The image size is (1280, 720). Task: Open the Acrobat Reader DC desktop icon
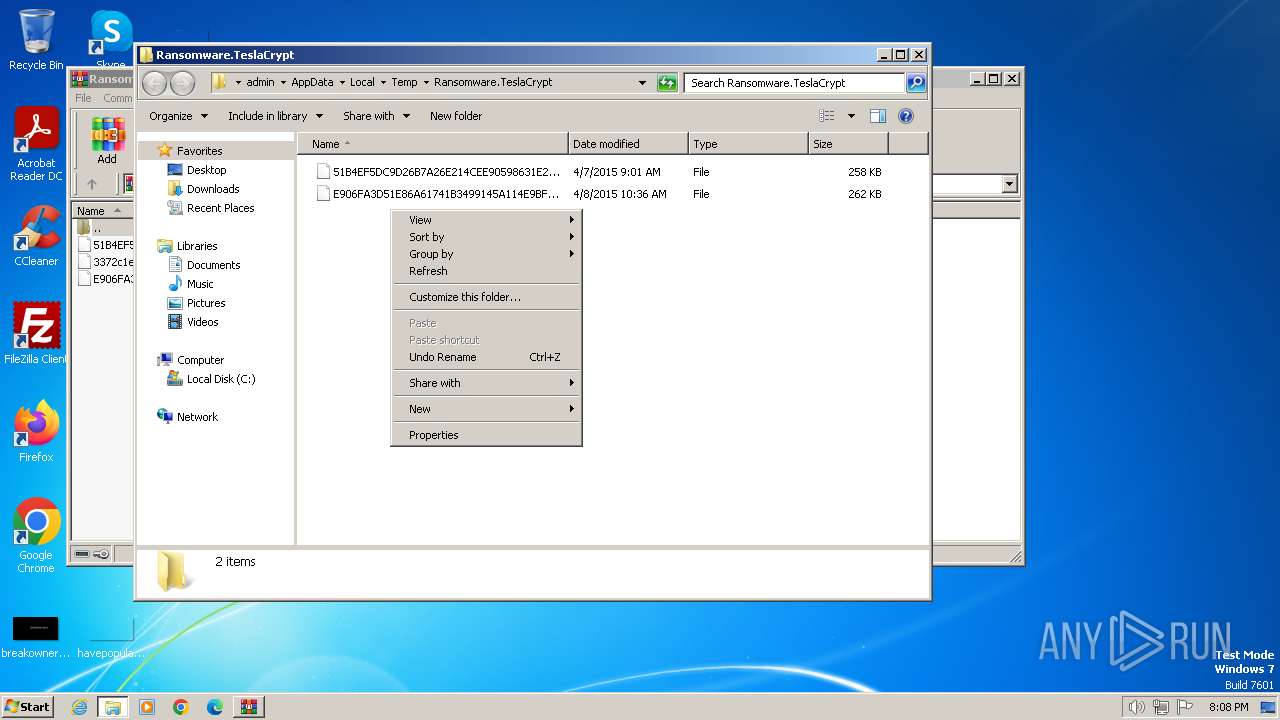(36, 145)
